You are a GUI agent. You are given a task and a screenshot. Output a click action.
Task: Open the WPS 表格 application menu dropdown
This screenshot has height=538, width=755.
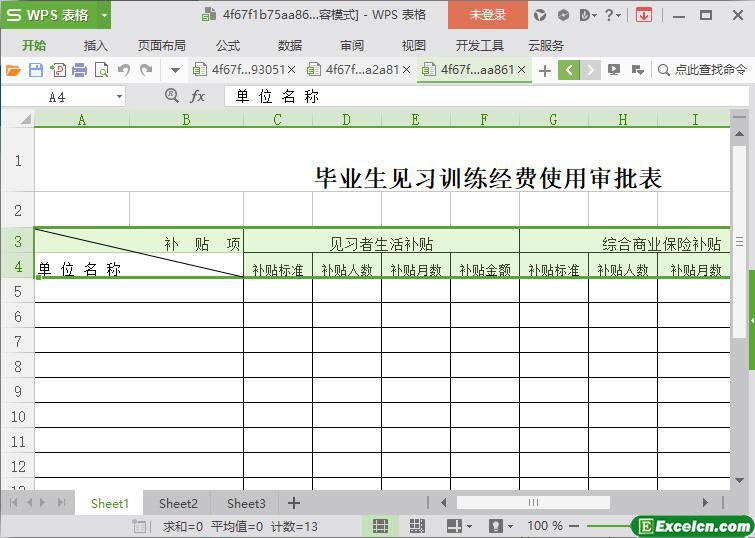(x=104, y=15)
